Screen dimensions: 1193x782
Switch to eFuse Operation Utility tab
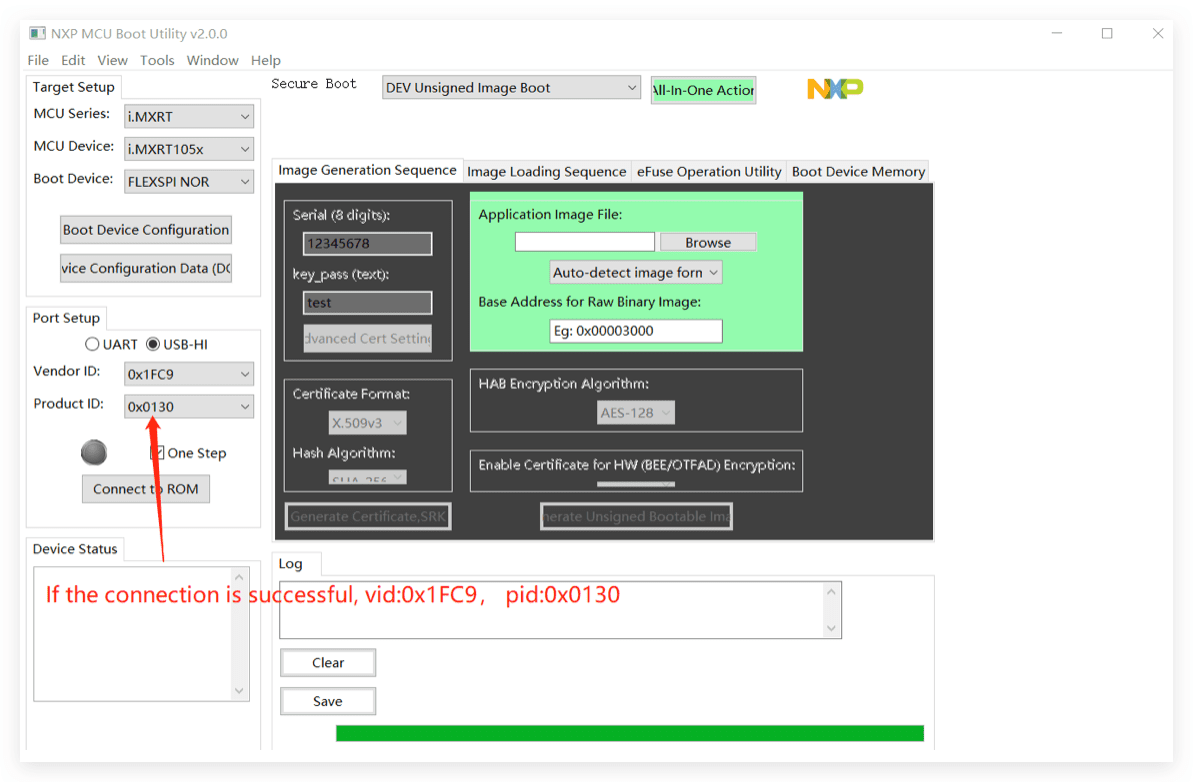coord(709,172)
